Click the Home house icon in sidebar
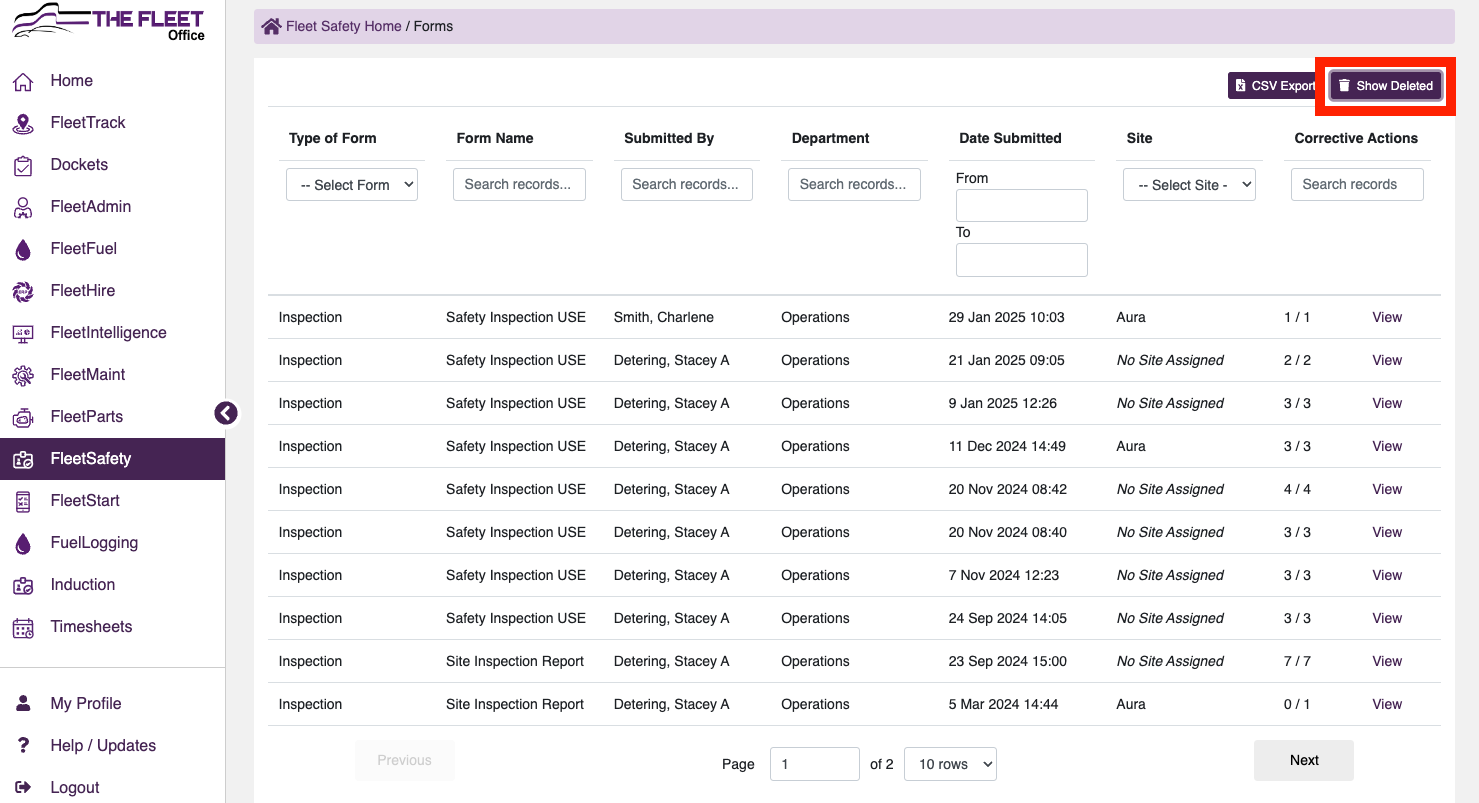Screen dimensions: 1479x803 click(23, 82)
